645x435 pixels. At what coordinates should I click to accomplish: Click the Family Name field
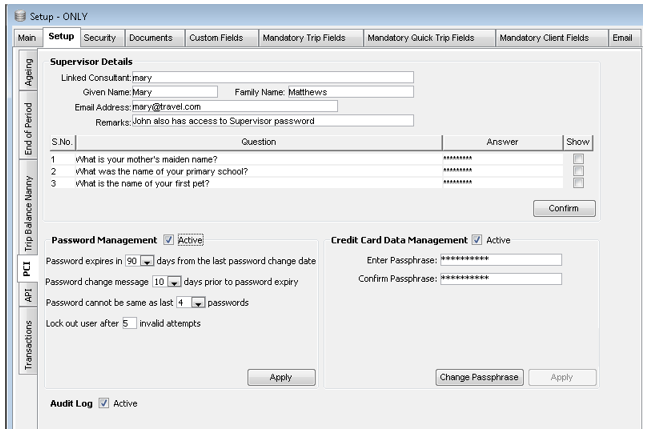click(350, 92)
